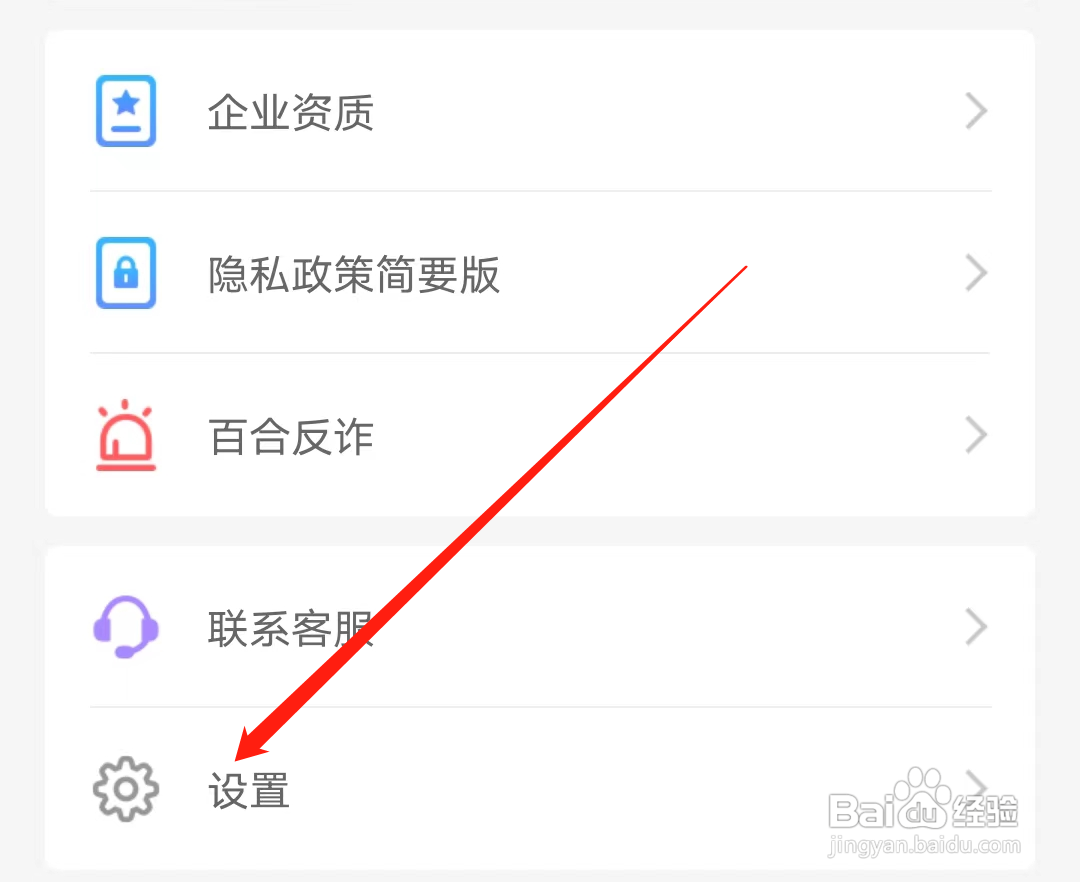The image size is (1080, 882).
Task: Expand 企业资质 via its right chevron
Action: tap(976, 111)
